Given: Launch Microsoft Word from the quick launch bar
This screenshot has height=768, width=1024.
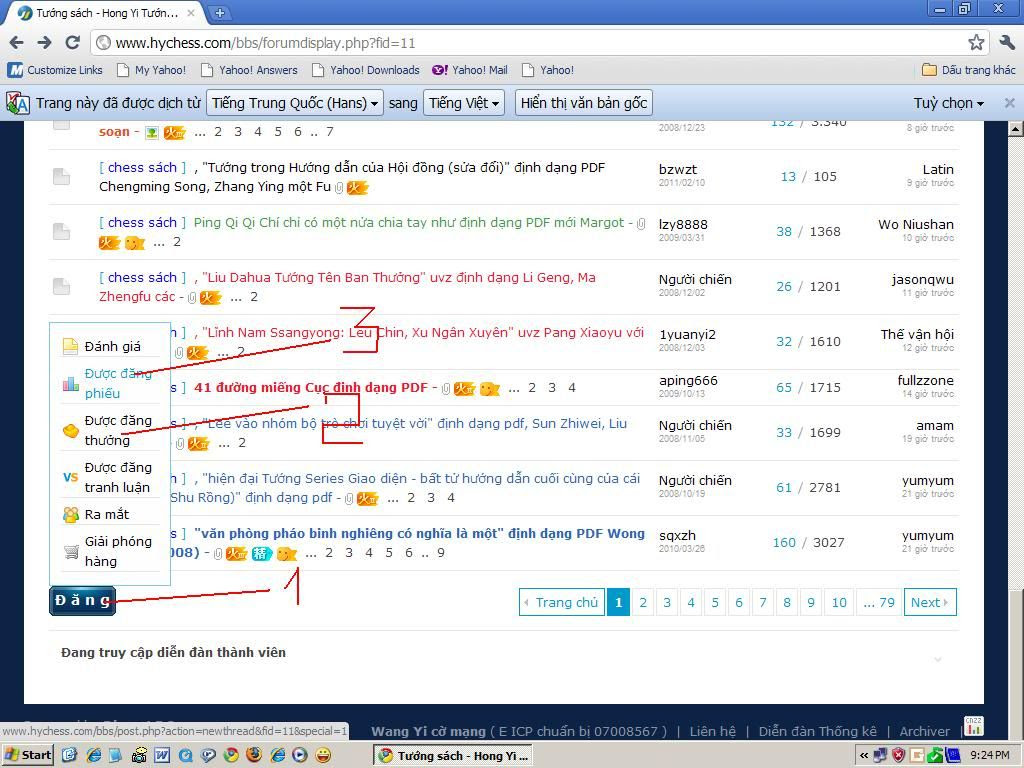Looking at the screenshot, I should coord(162,756).
